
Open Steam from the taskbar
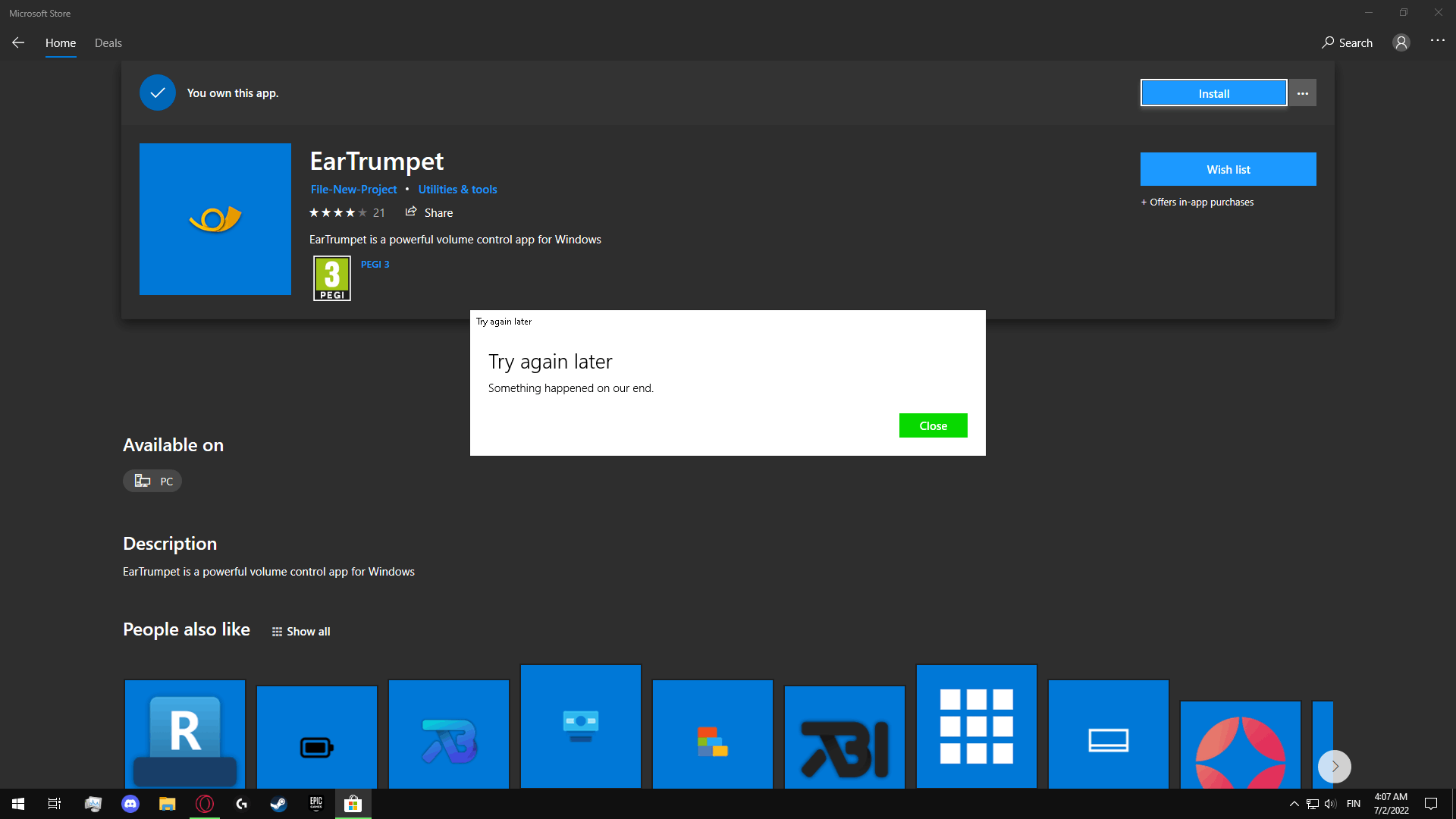click(x=278, y=804)
